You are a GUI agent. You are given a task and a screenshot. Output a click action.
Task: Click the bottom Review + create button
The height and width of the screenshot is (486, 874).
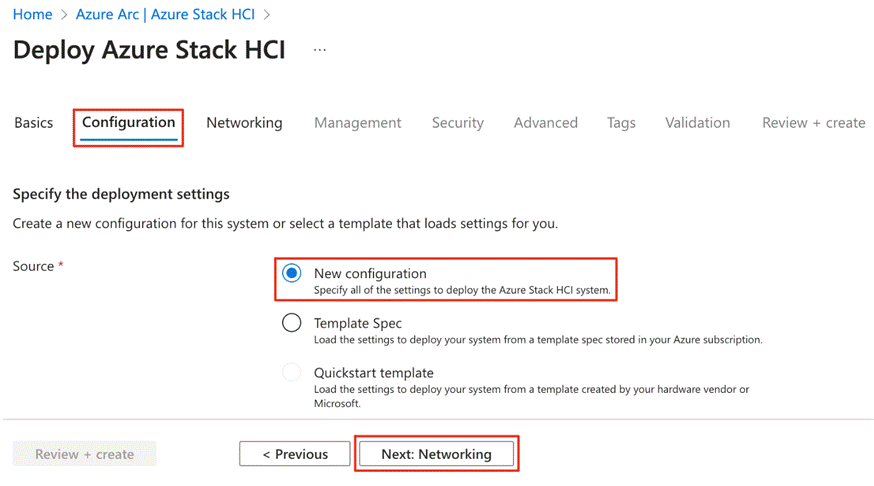click(x=84, y=454)
